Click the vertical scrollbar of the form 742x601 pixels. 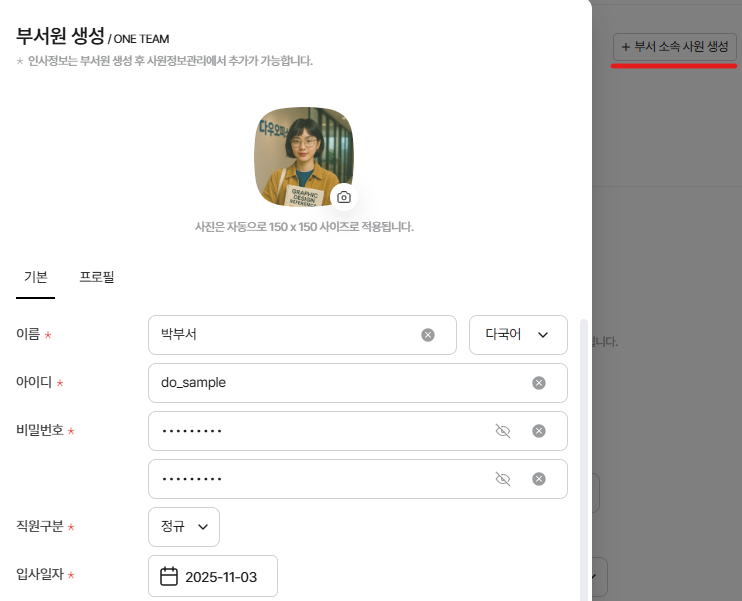pyautogui.click(x=584, y=450)
